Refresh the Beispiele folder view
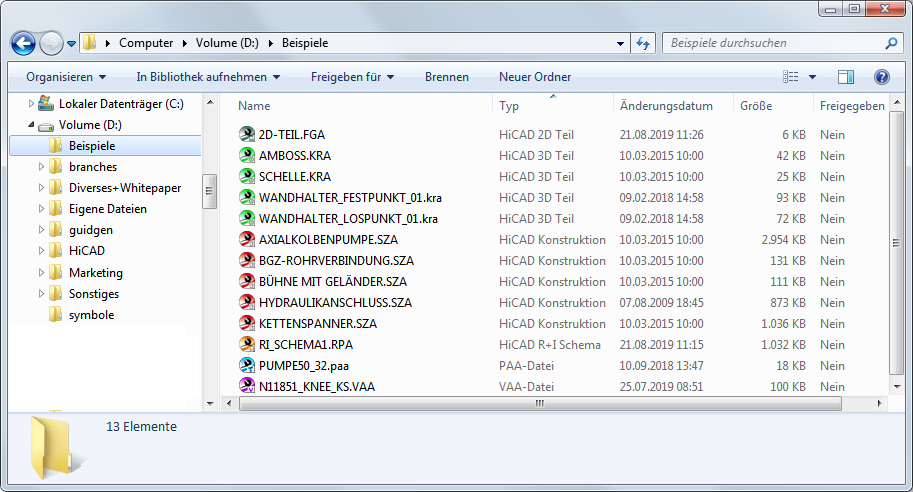This screenshot has width=913, height=492. 643,43
